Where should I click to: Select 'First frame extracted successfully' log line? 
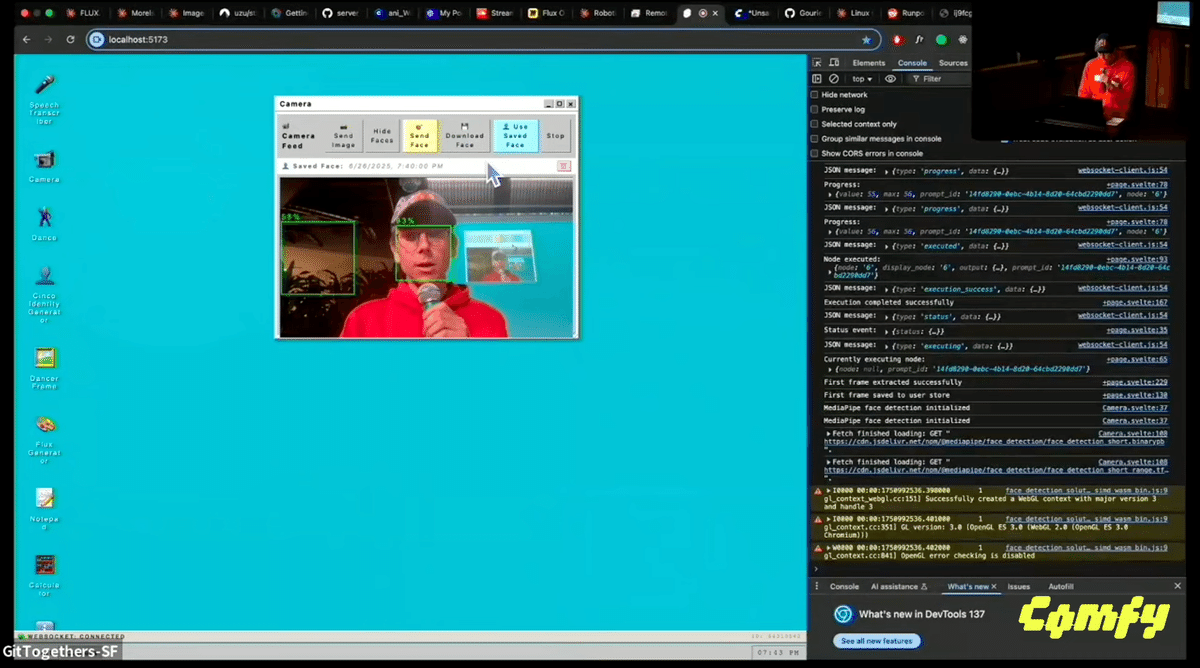893,382
